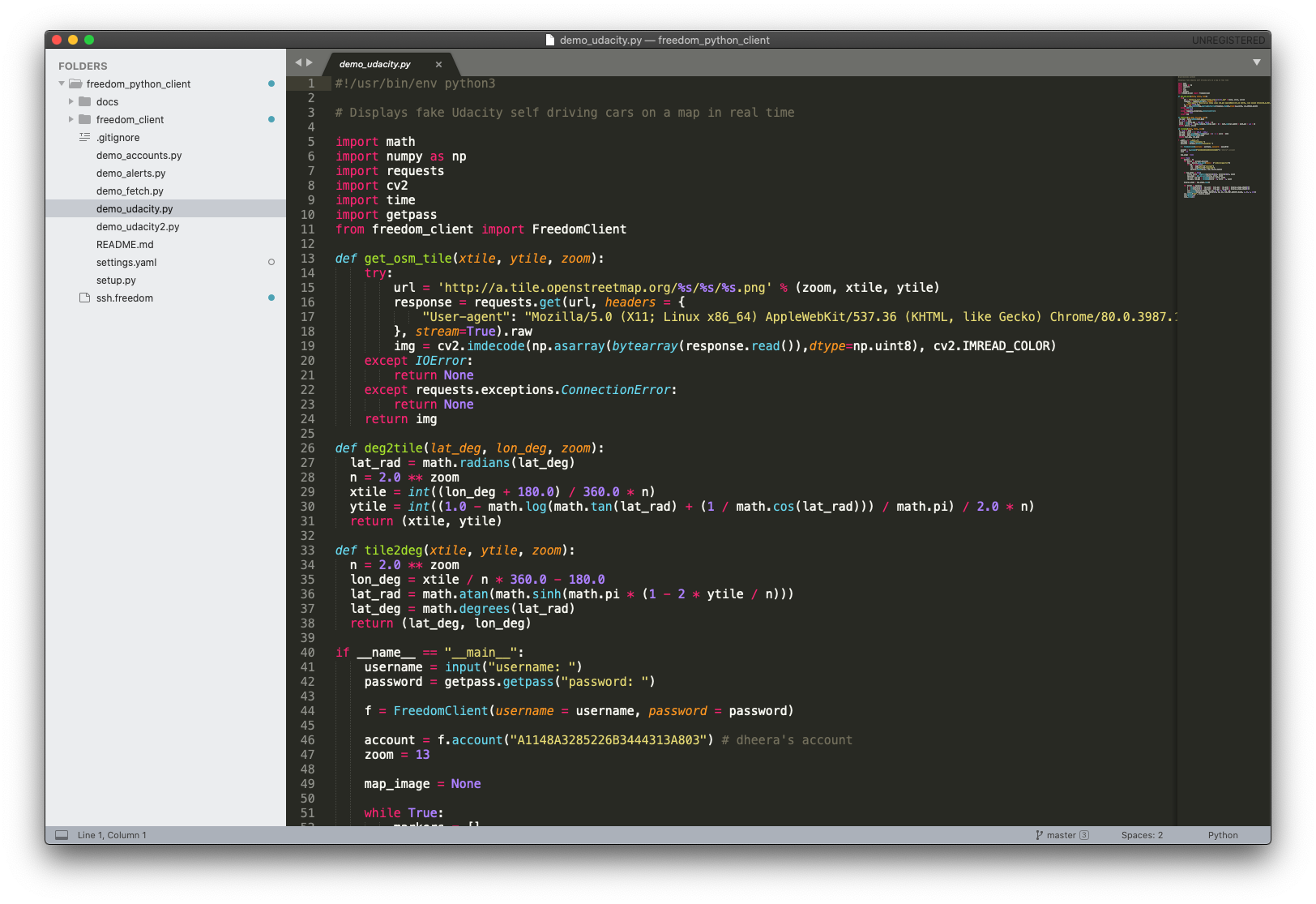Click the Python syntax selector
1316x904 pixels.
(1222, 835)
